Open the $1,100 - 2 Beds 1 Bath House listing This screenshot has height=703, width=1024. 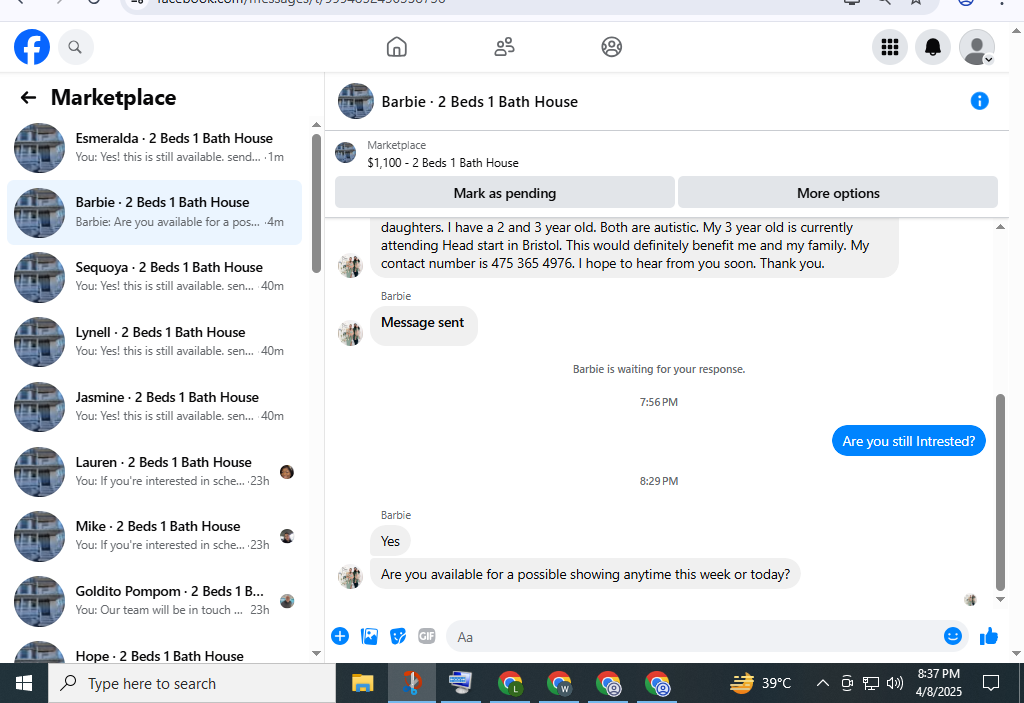tap(443, 163)
